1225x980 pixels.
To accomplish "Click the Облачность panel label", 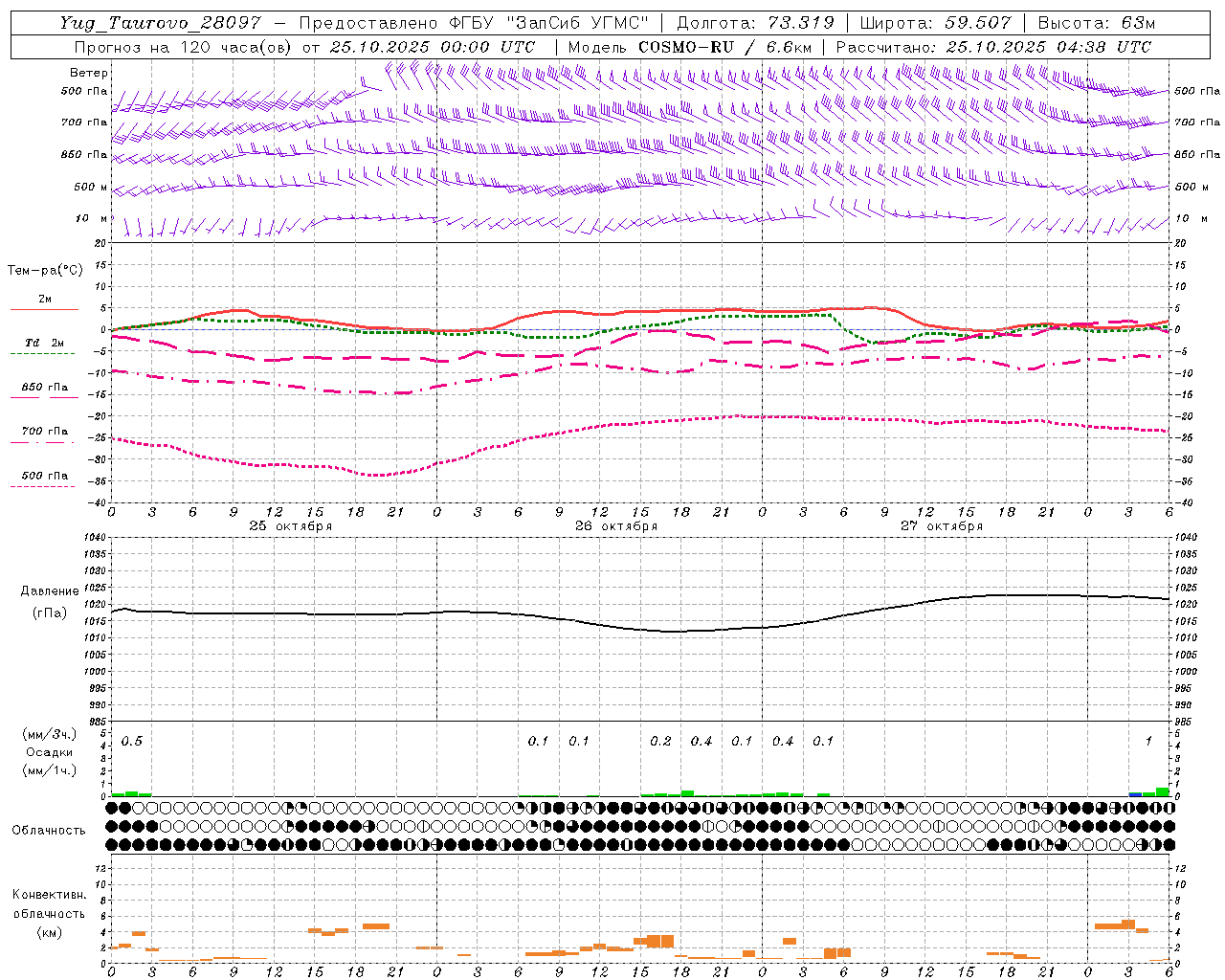I will point(49,831).
